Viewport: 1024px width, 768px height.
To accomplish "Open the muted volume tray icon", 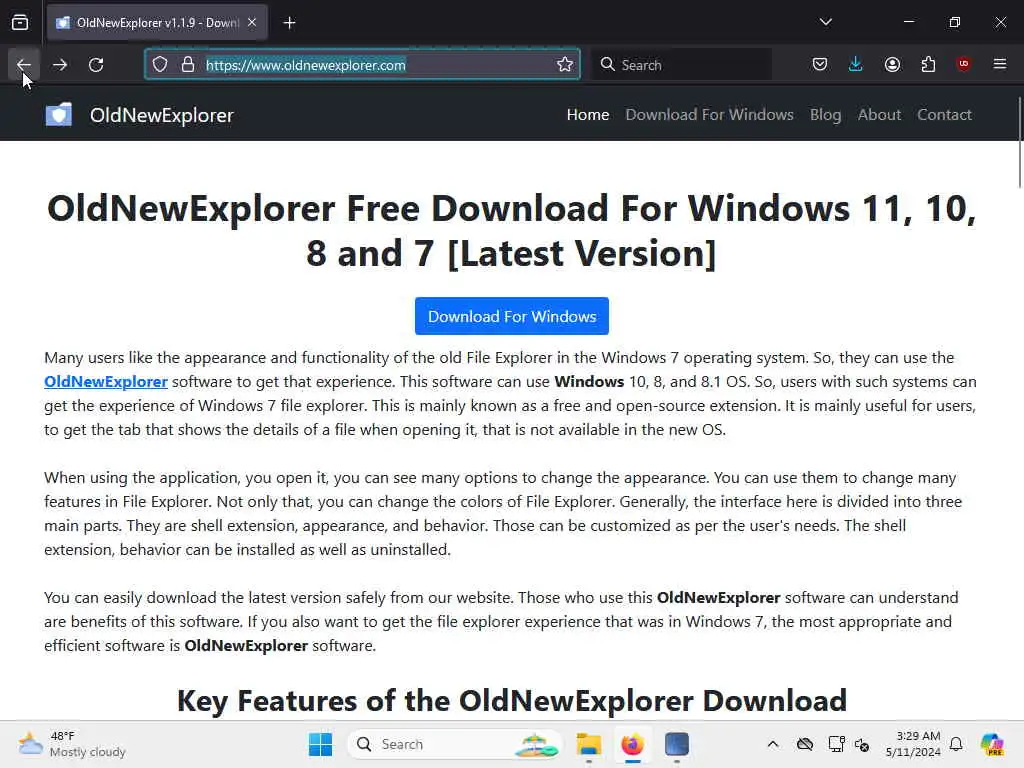I will tap(862, 744).
